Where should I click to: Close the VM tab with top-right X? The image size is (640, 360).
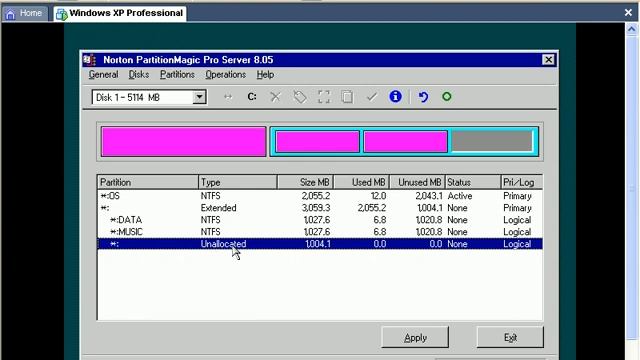tap(628, 13)
